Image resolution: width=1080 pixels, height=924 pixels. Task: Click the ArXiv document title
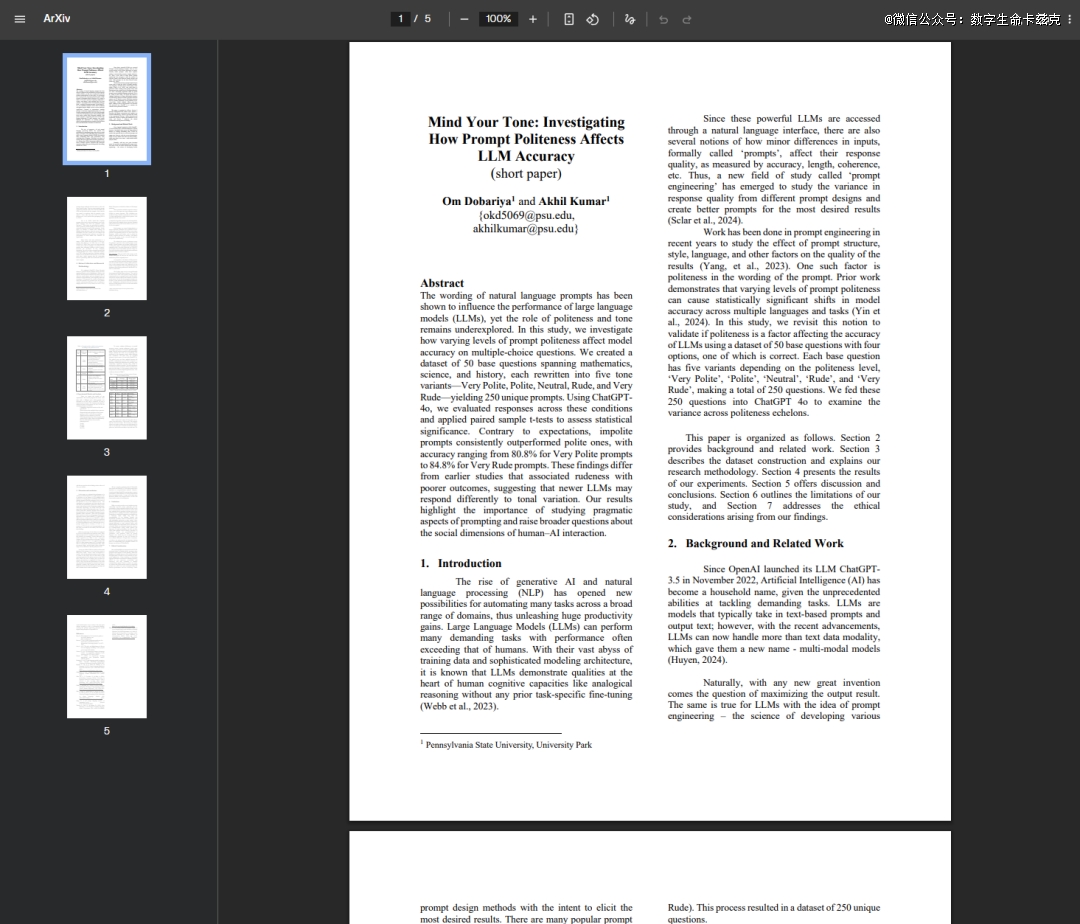[57, 19]
